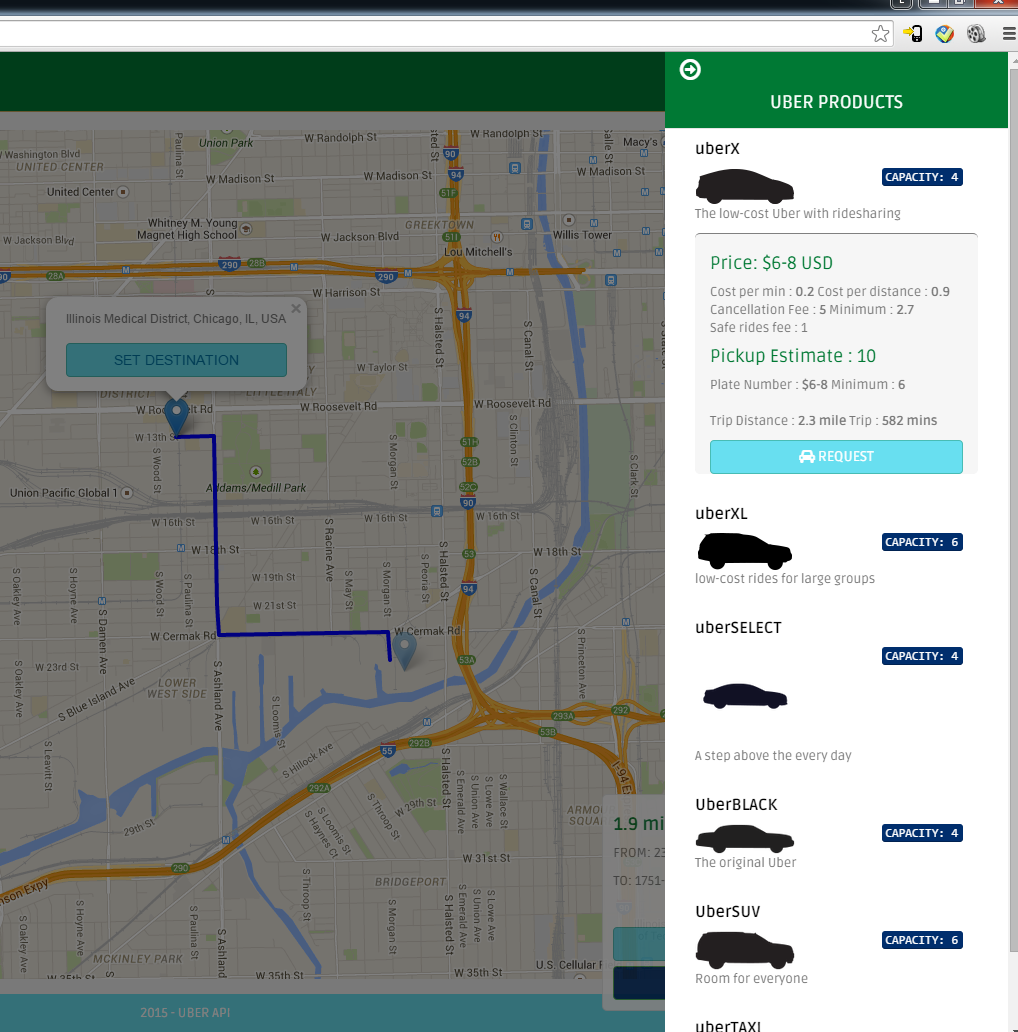The height and width of the screenshot is (1032, 1018).
Task: Select the UberBLACK car image
Action: pos(744,839)
